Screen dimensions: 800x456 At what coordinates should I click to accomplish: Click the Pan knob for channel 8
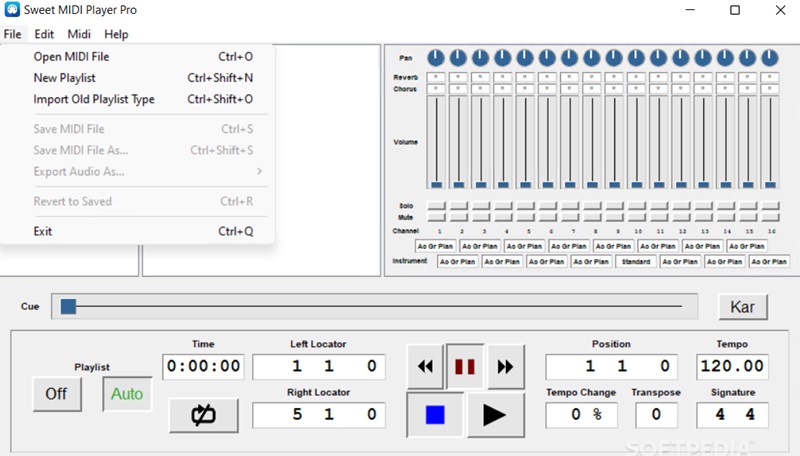pos(592,58)
